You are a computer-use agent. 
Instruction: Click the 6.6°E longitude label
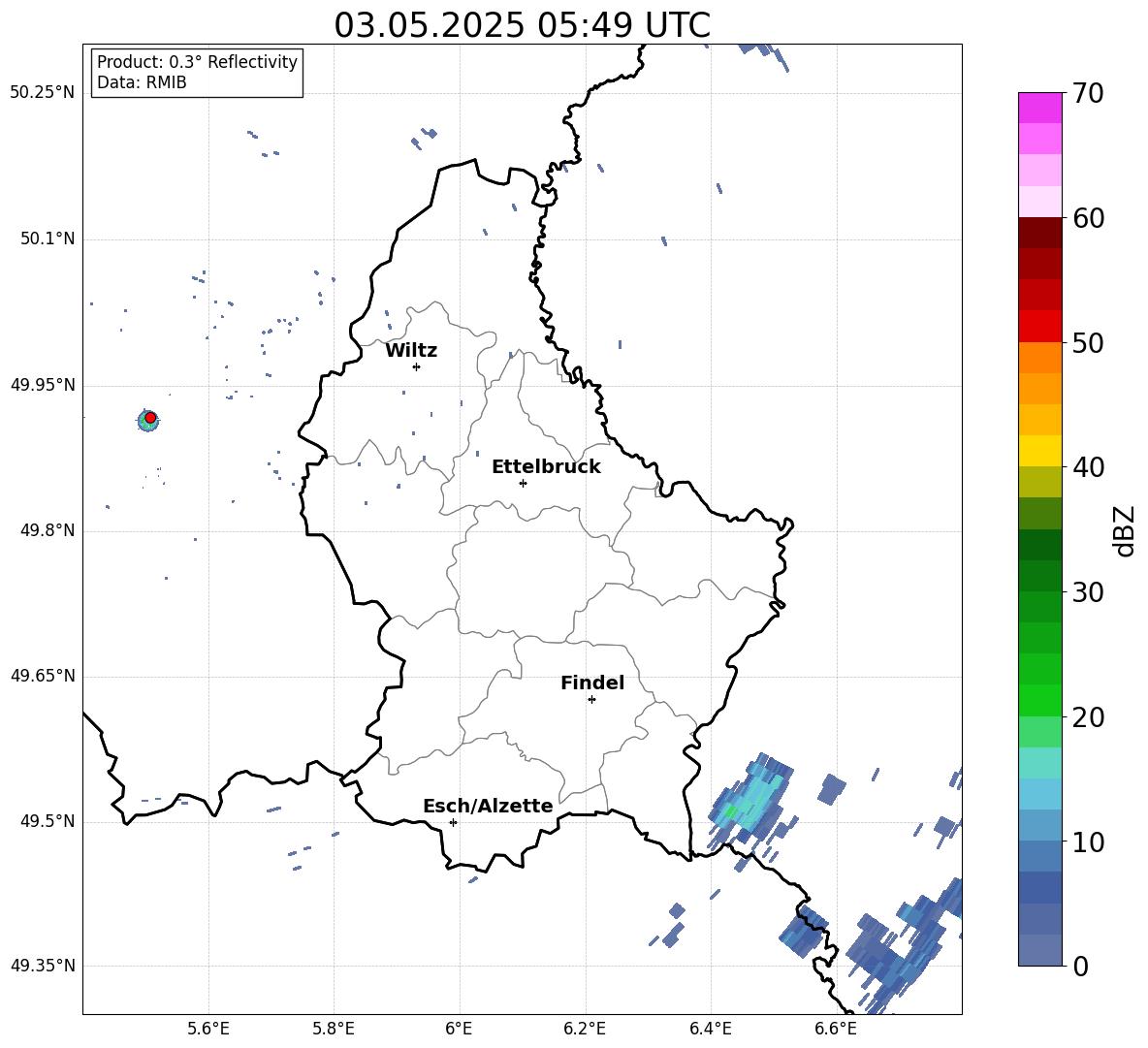click(836, 1029)
